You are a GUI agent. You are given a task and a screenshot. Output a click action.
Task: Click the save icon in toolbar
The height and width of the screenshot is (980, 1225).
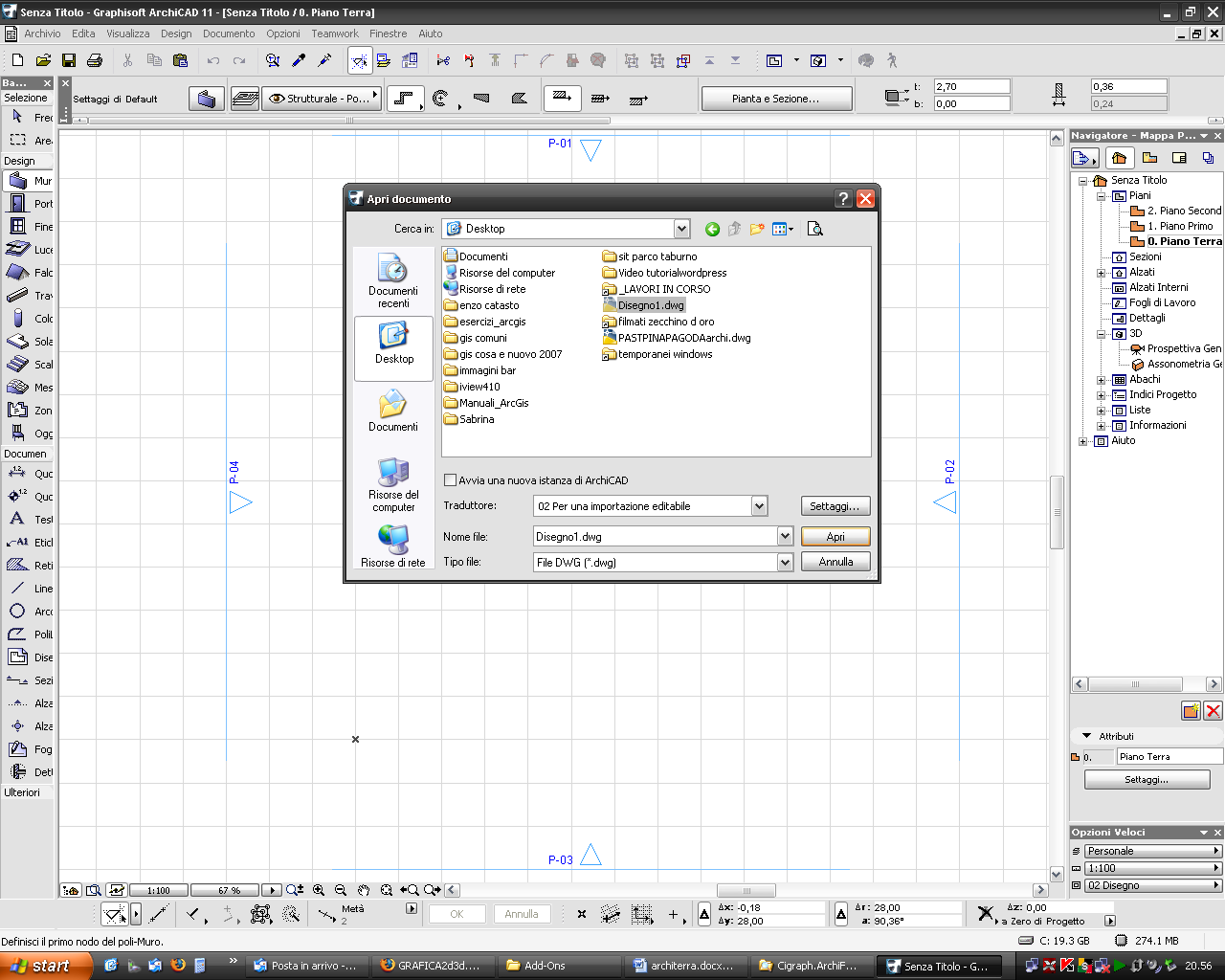coord(69,60)
